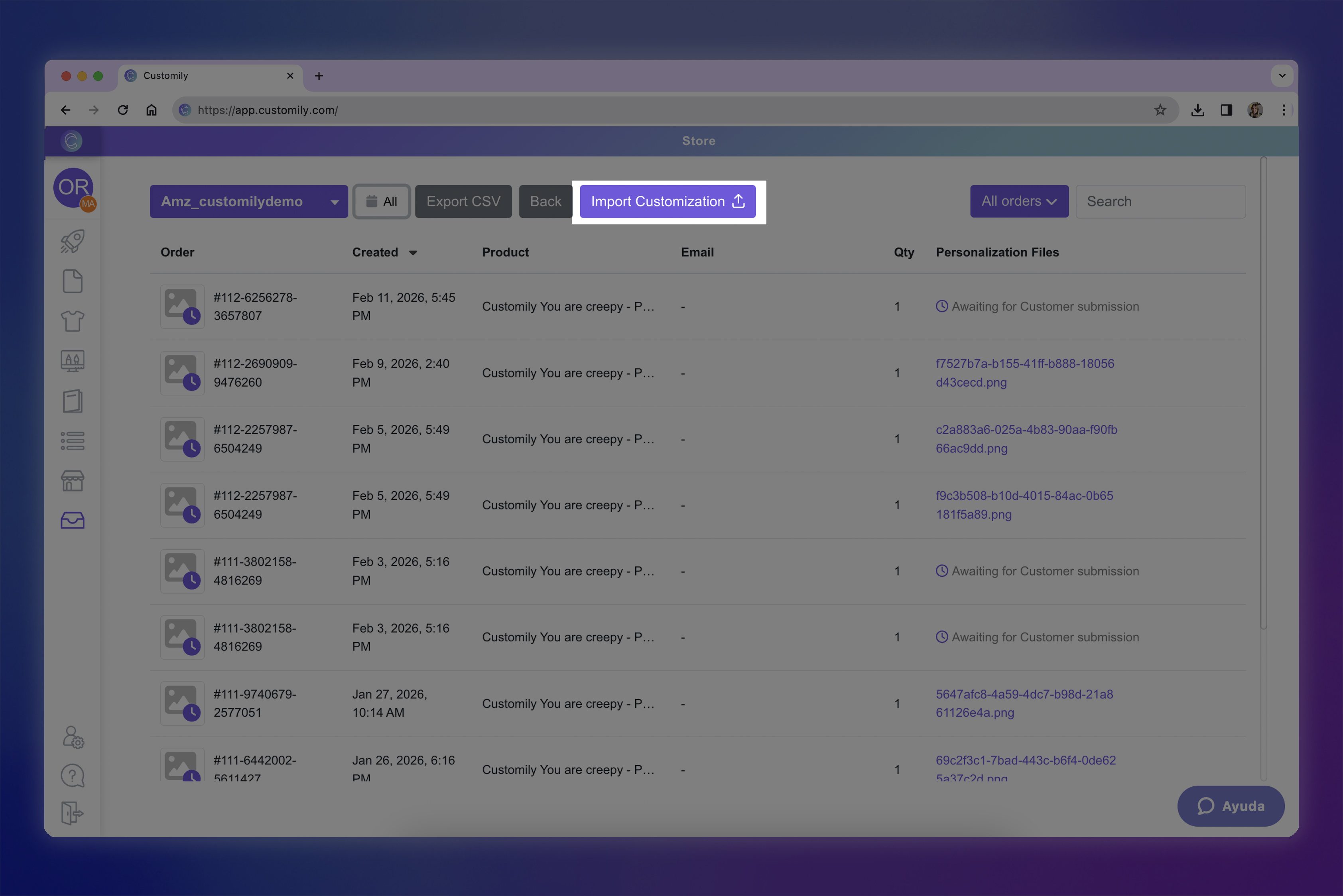Click the Export CSV button
Image resolution: width=1343 pixels, height=896 pixels.
pyautogui.click(x=463, y=201)
